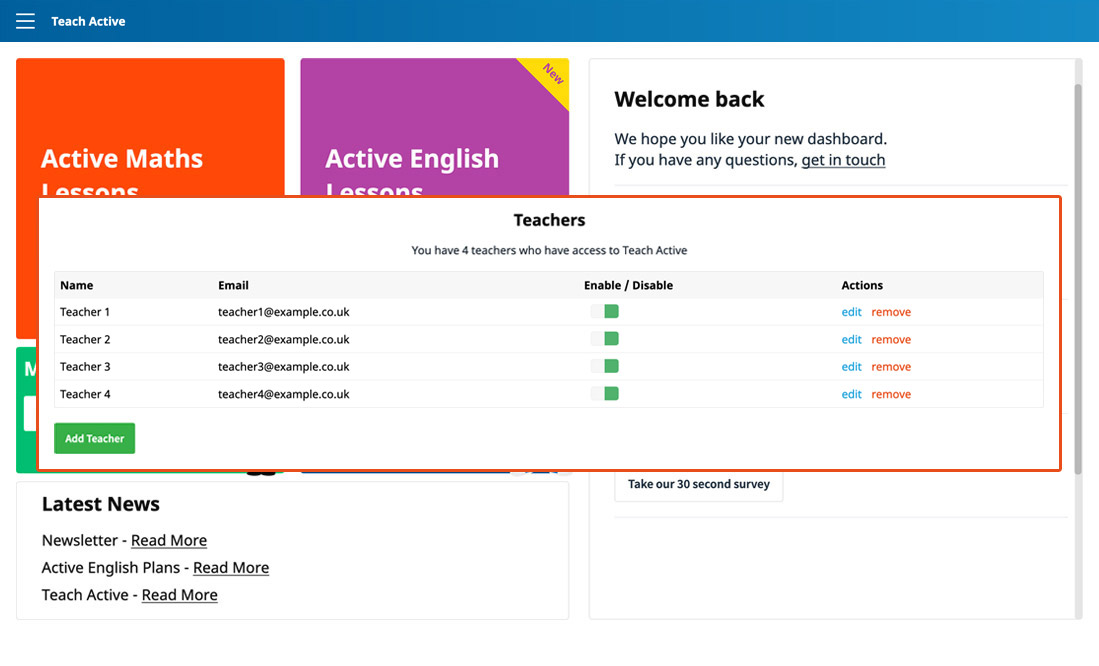Image resolution: width=1099 pixels, height=666 pixels.
Task: Click the Name column header
Action: [x=76, y=285]
